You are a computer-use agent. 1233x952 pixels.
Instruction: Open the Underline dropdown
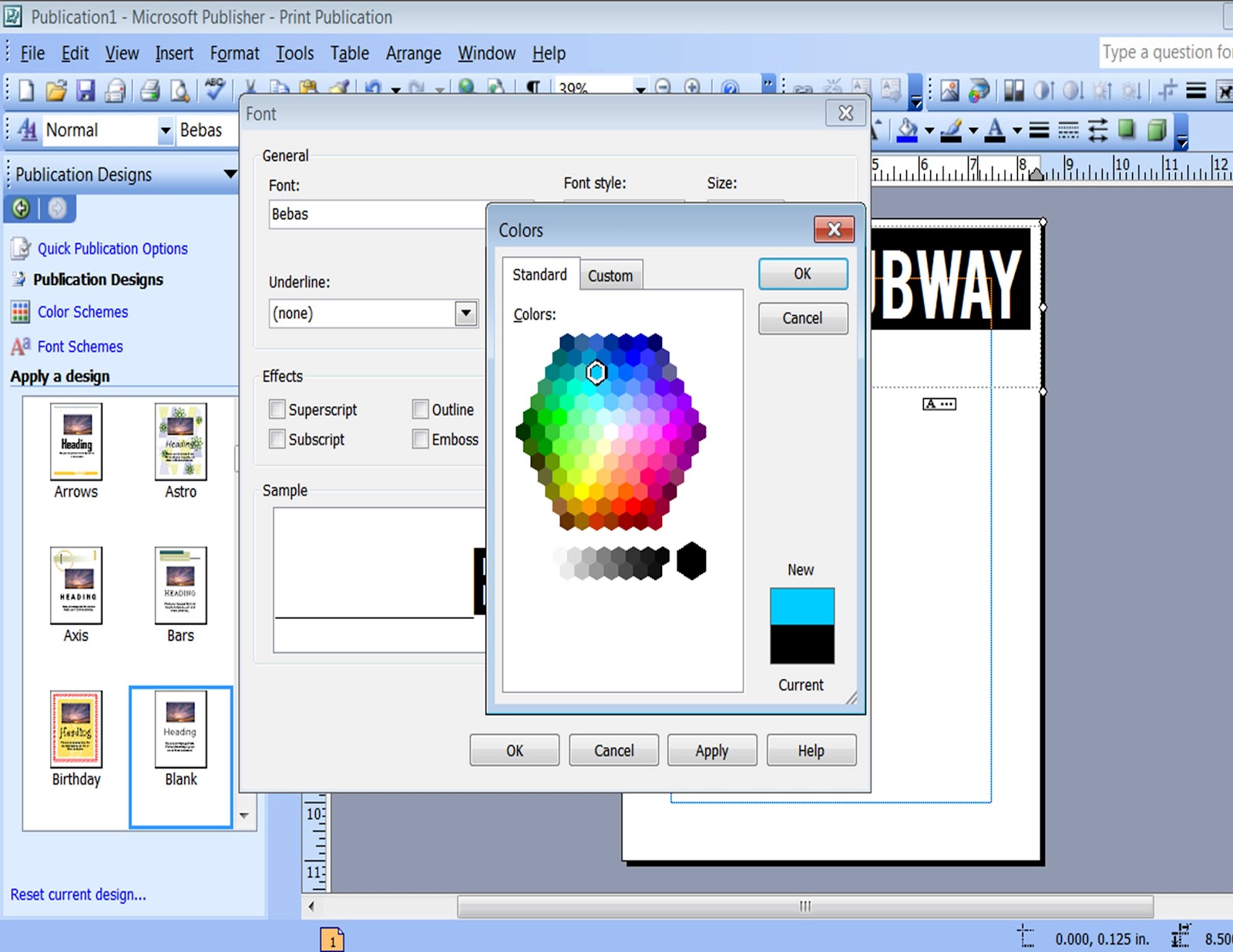(465, 313)
